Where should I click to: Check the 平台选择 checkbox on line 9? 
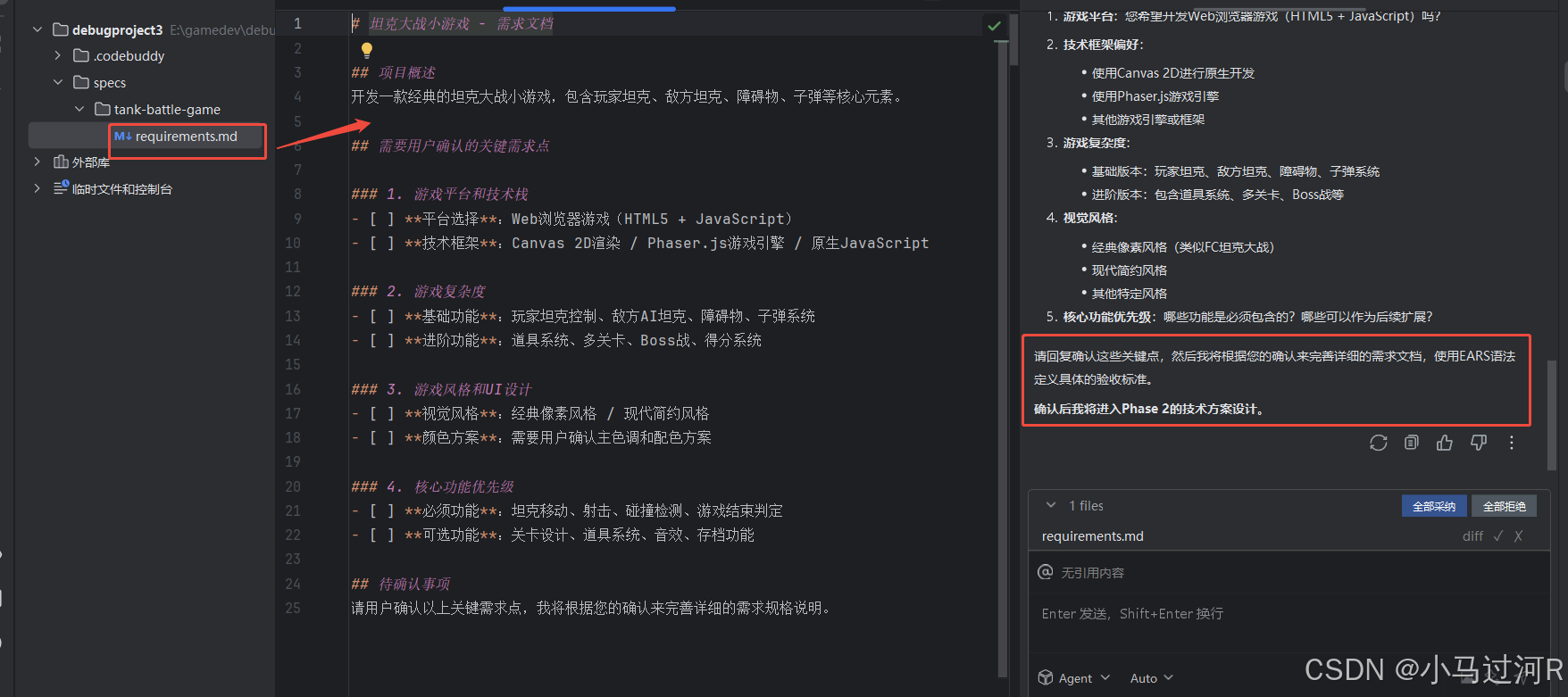coord(381,219)
